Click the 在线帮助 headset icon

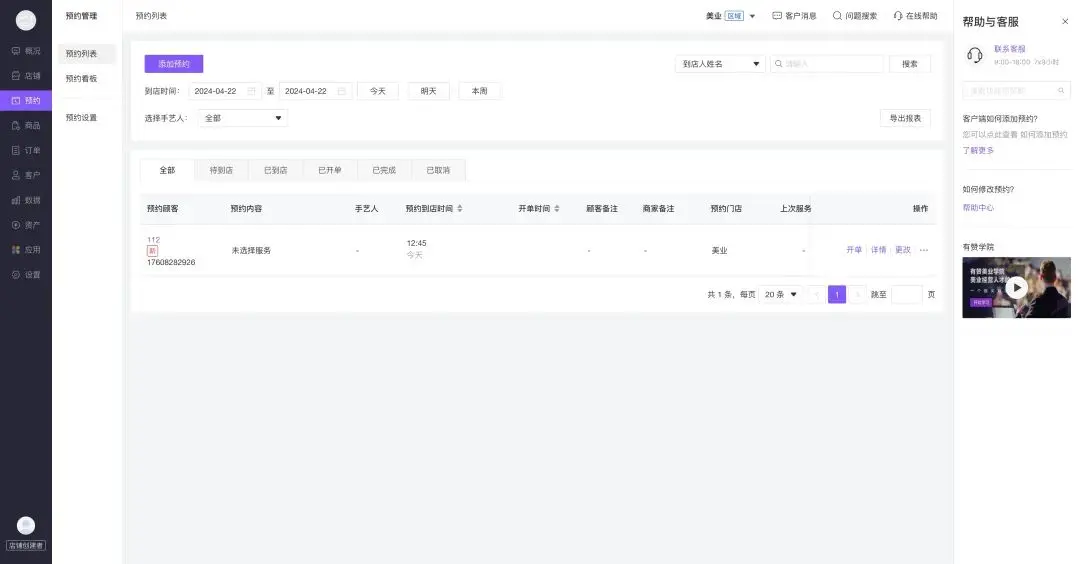[897, 16]
